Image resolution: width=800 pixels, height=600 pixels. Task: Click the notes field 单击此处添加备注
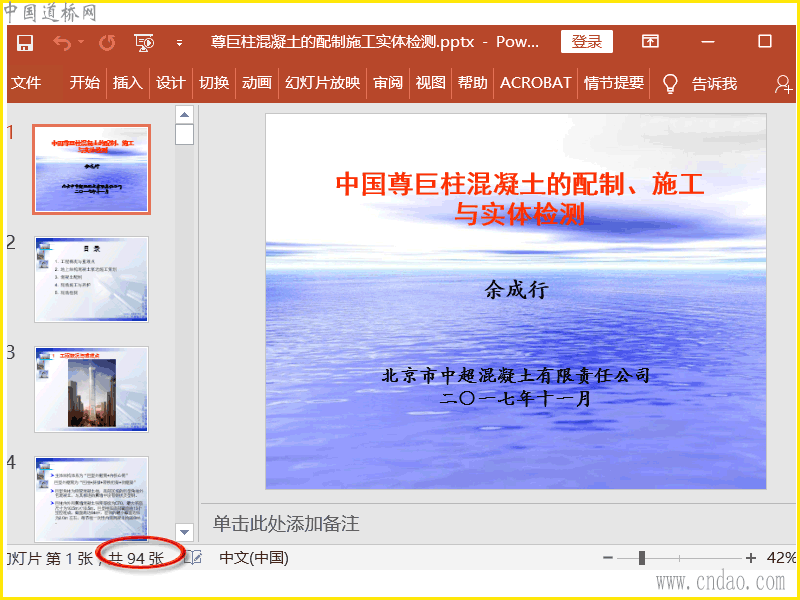click(286, 524)
